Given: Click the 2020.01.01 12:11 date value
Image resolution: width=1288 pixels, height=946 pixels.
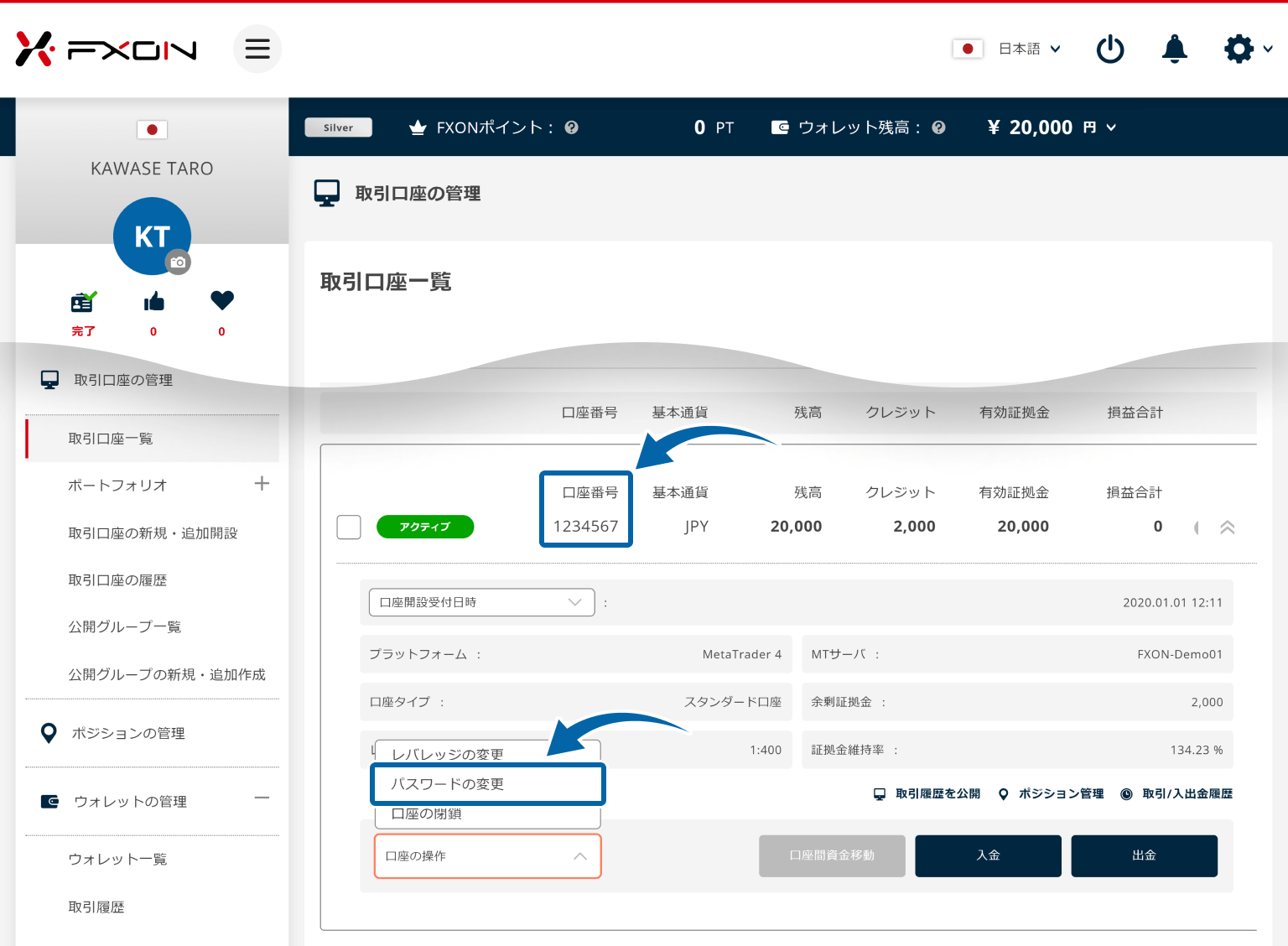Looking at the screenshot, I should pos(1172,603).
